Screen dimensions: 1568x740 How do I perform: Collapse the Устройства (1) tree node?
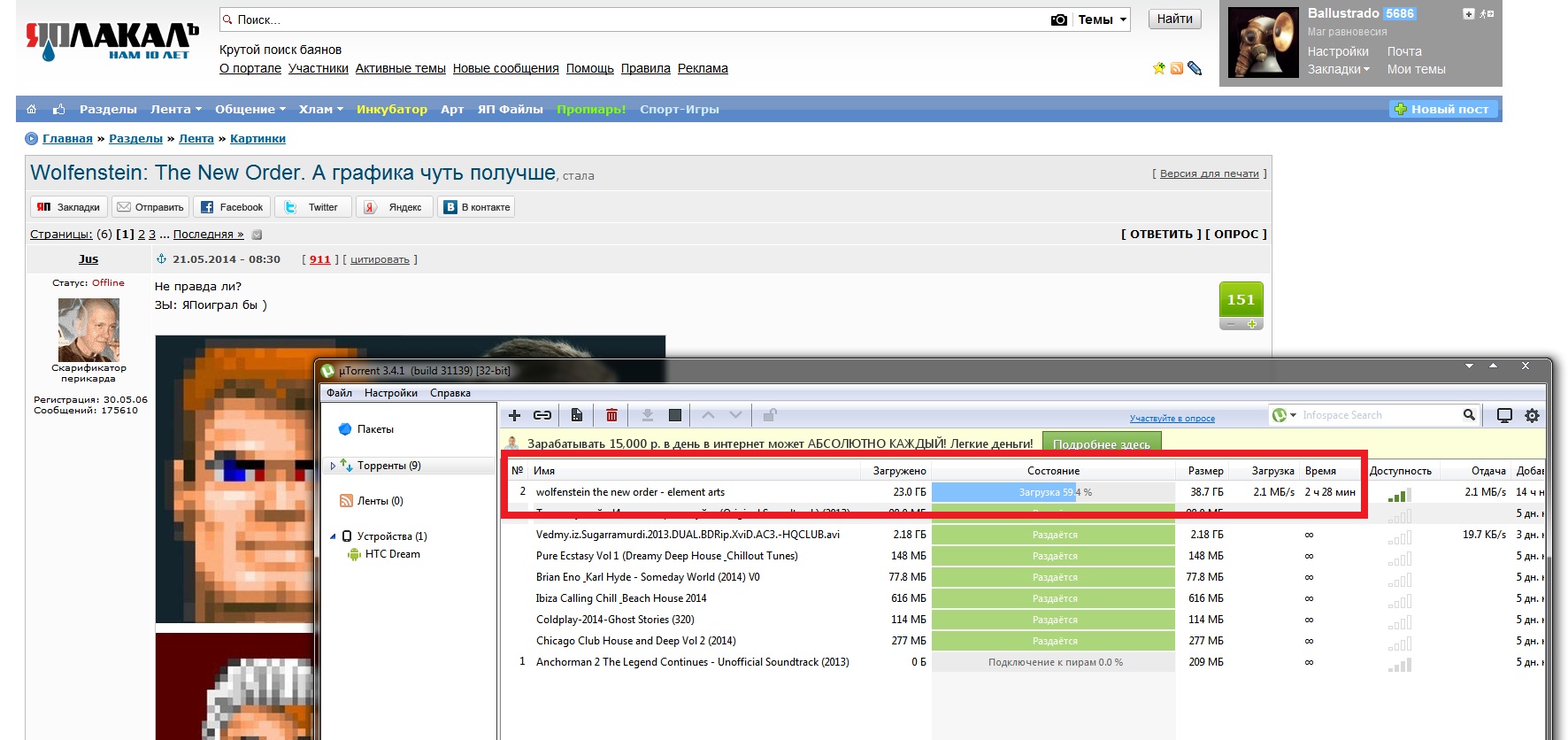point(333,536)
